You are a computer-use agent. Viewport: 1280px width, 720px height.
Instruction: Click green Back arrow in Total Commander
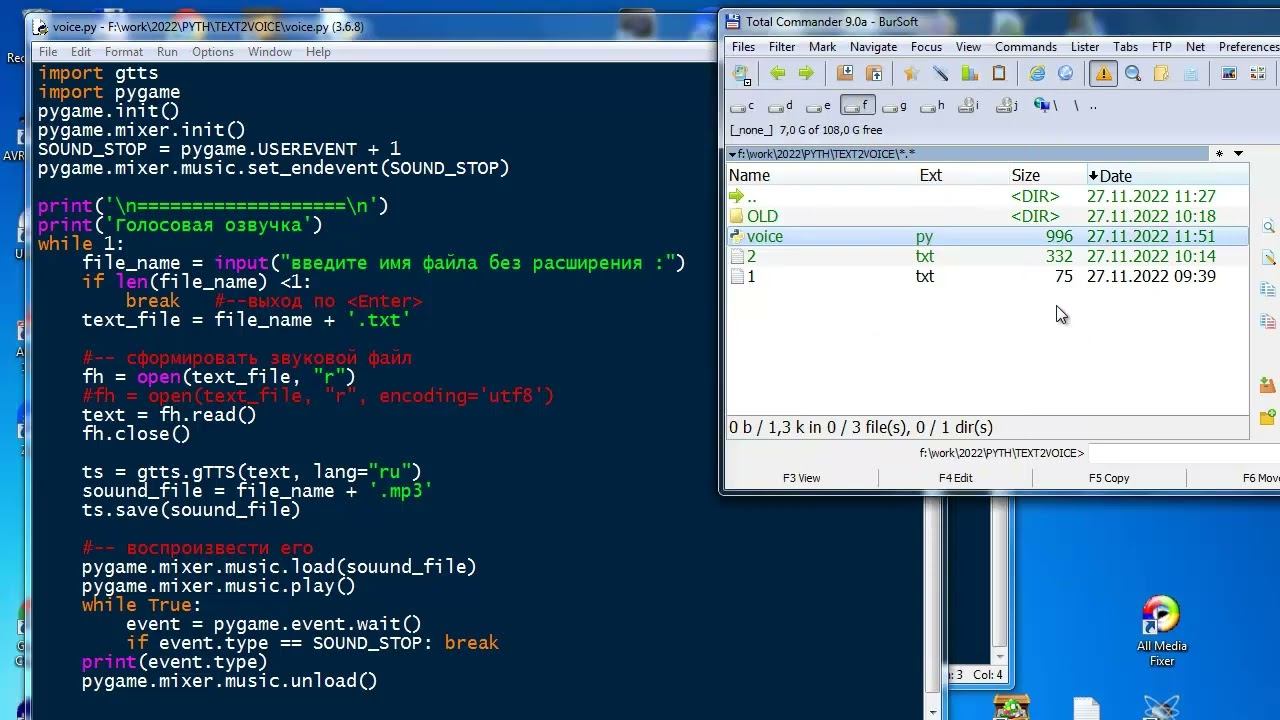click(777, 73)
